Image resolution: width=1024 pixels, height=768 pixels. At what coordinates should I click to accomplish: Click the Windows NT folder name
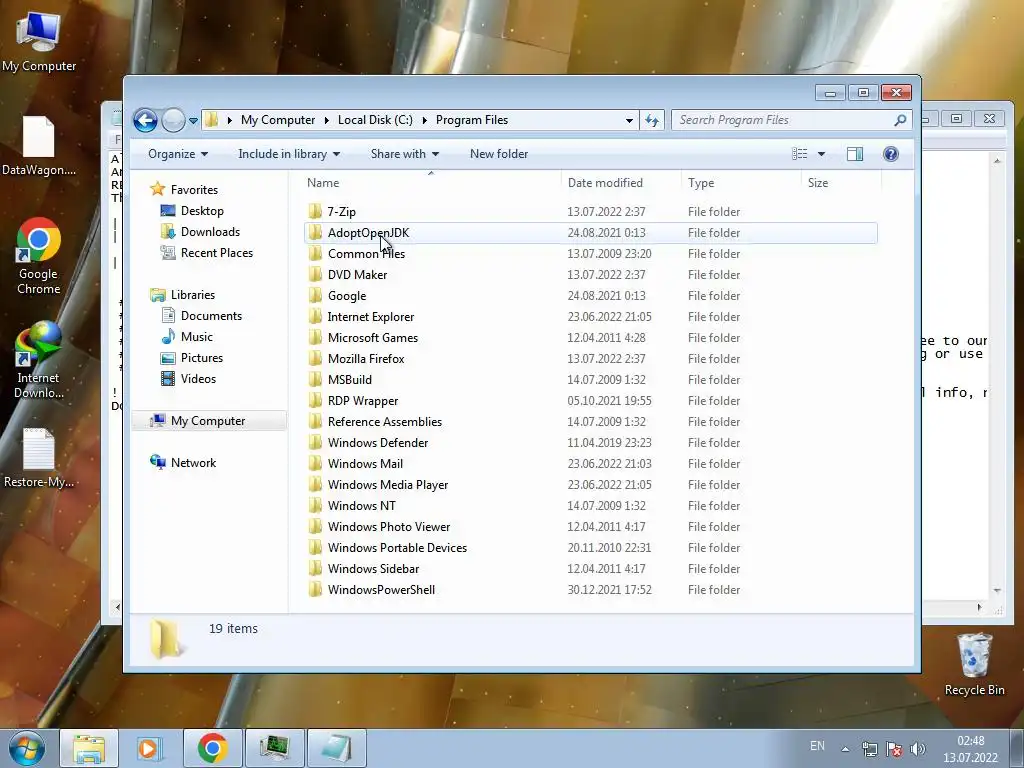tap(361, 505)
